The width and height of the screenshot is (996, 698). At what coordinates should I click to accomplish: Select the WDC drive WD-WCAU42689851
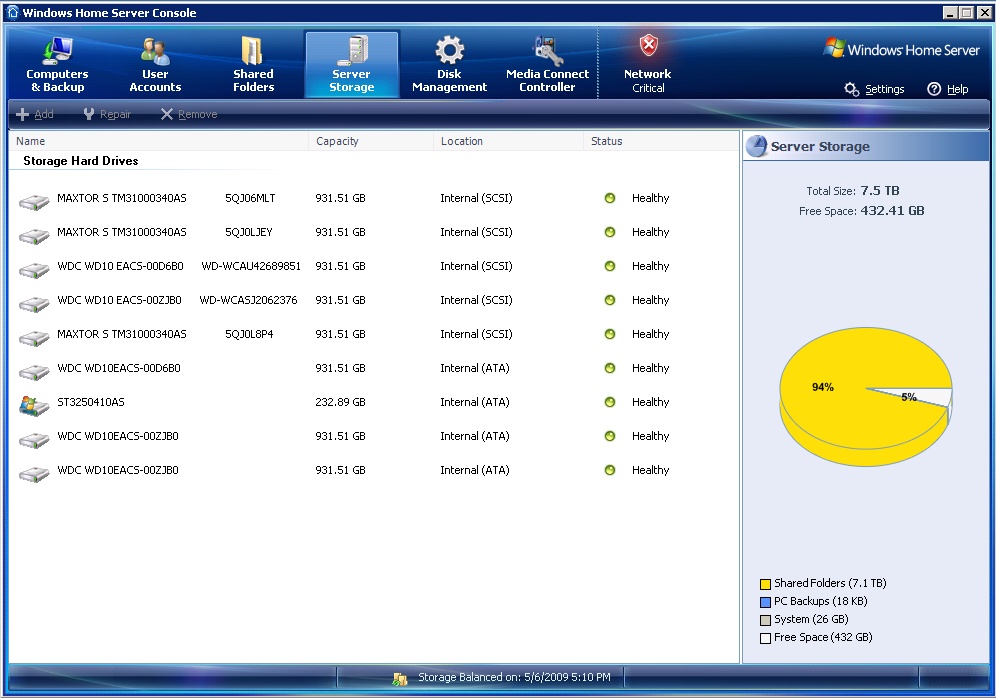[121, 266]
